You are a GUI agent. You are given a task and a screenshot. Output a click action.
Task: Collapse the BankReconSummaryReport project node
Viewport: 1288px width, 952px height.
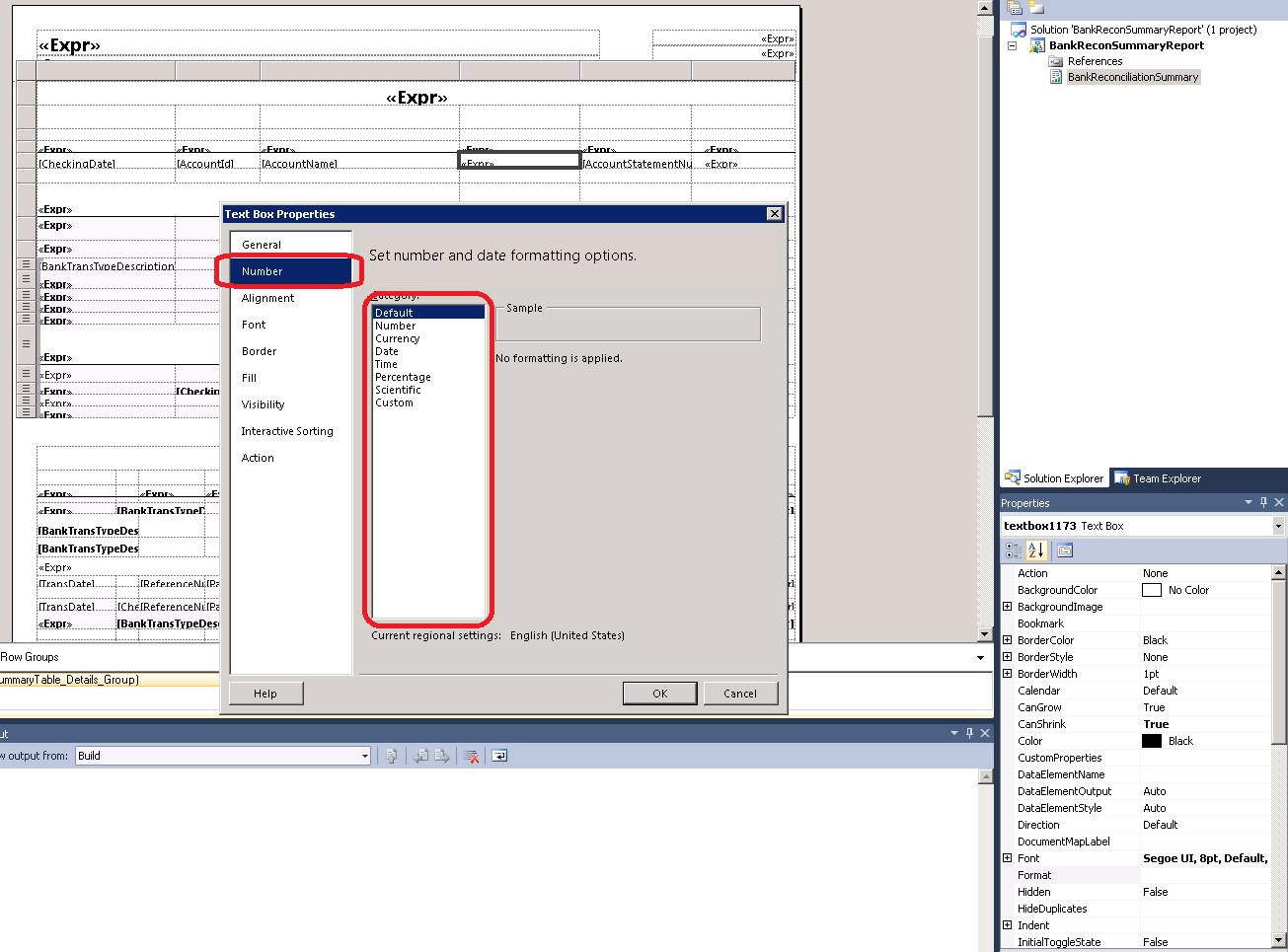(1012, 45)
